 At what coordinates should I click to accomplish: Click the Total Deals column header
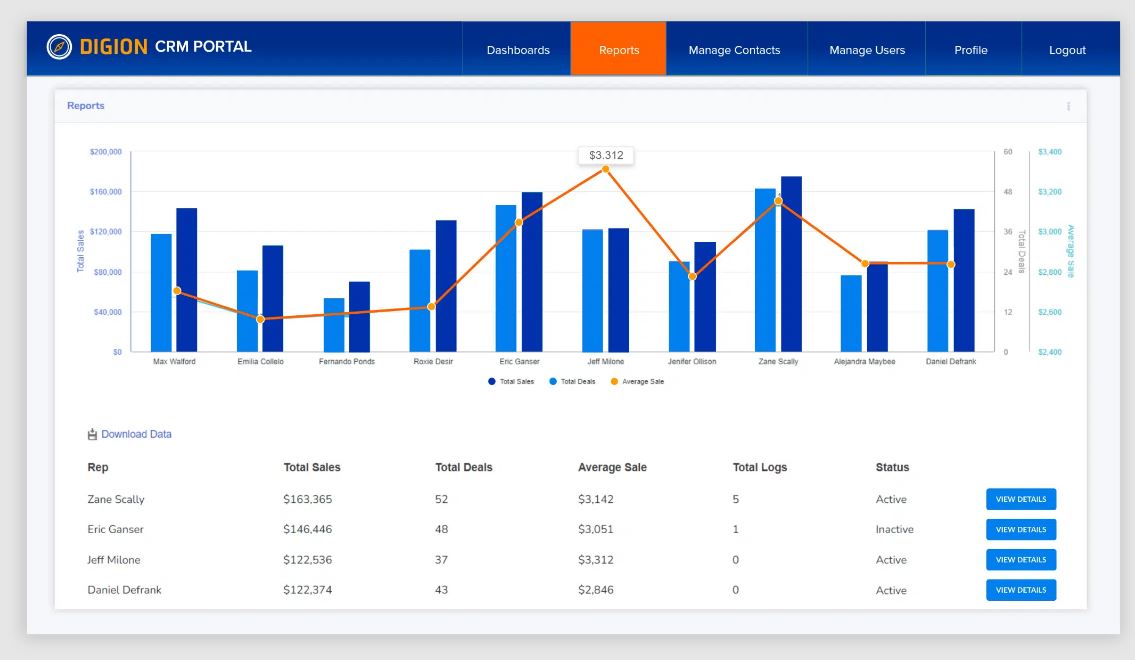coord(463,468)
